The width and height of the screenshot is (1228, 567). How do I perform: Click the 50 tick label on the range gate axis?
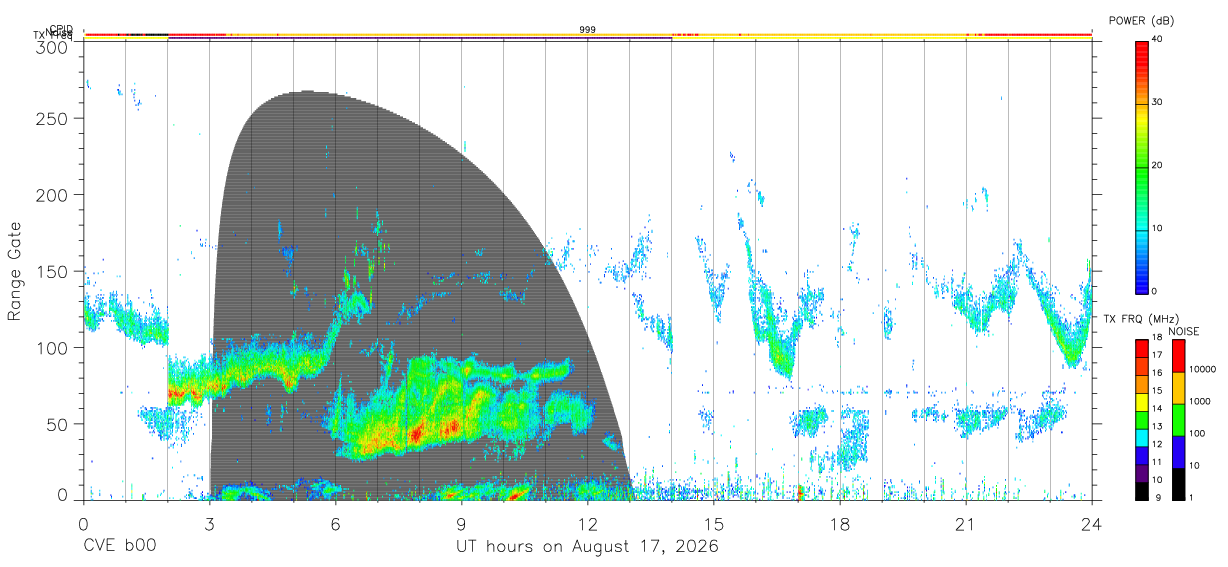(x=58, y=423)
